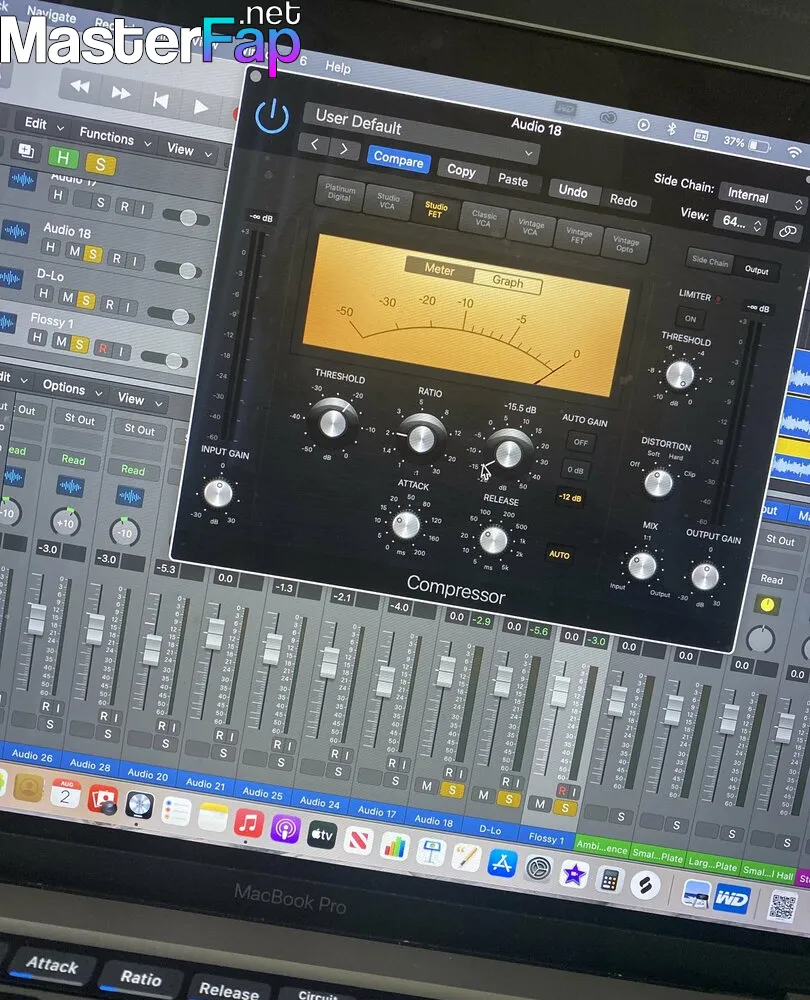This screenshot has width=810, height=1000.
Task: Open the Podcasts app in the Dock
Action: pos(285,829)
